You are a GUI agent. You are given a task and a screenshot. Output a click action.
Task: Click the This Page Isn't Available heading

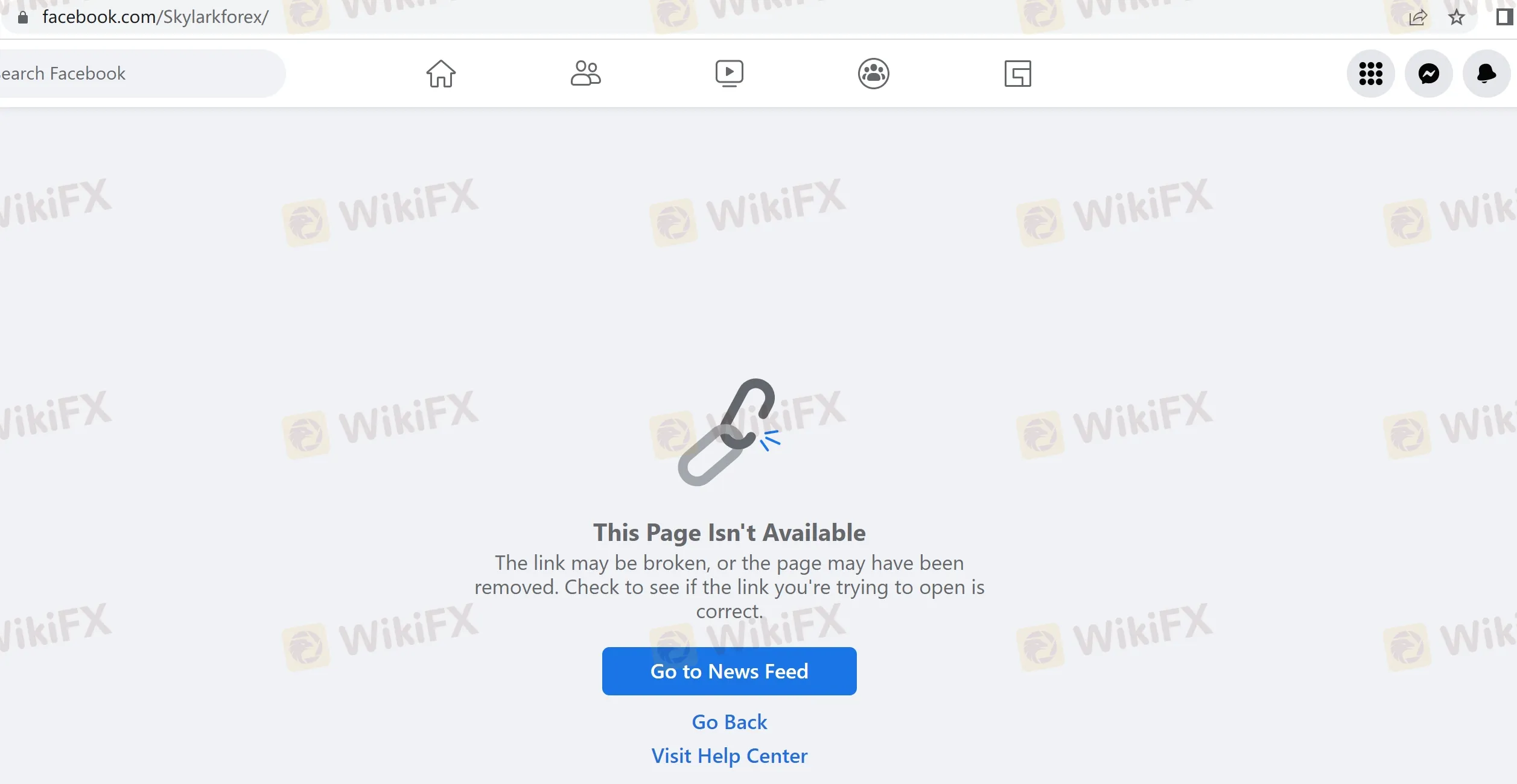point(729,533)
